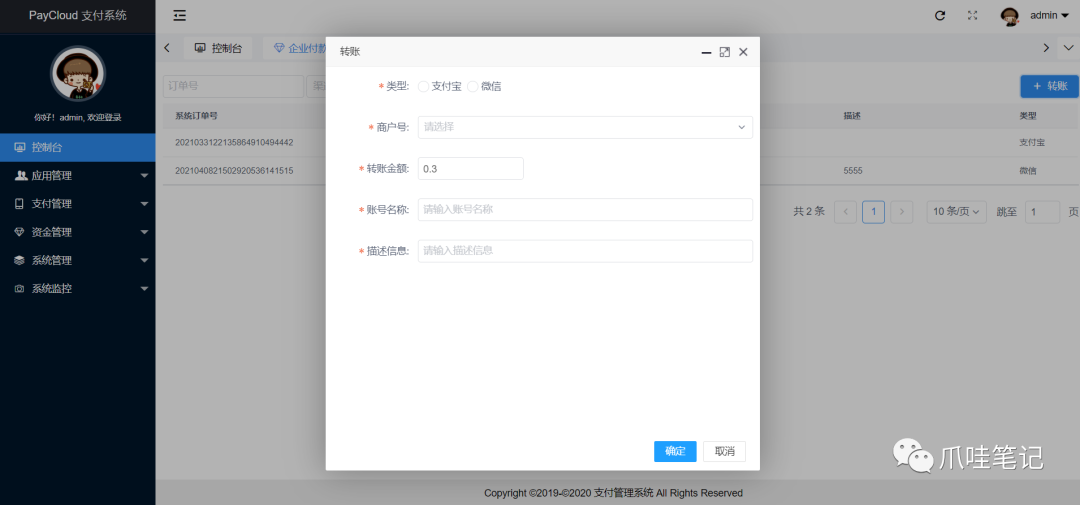Viewport: 1080px width, 505px height.
Task: Click the 转账金额 input showing 0.3
Action: 470,169
